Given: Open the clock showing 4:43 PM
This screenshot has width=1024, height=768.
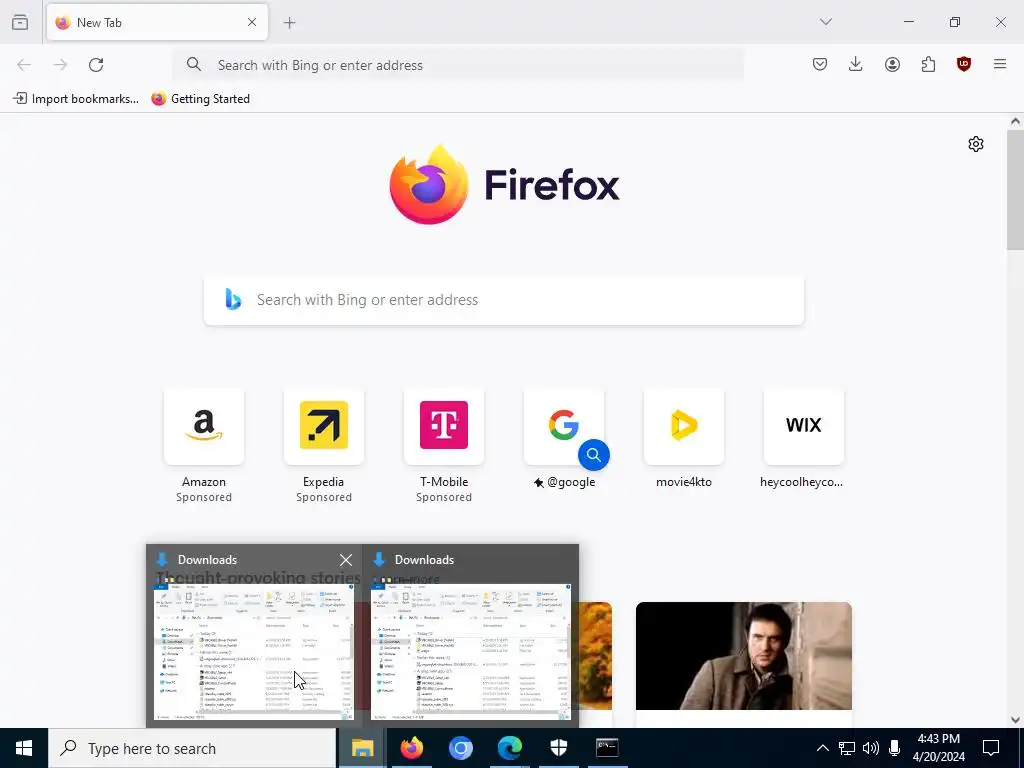Looking at the screenshot, I should (x=938, y=748).
